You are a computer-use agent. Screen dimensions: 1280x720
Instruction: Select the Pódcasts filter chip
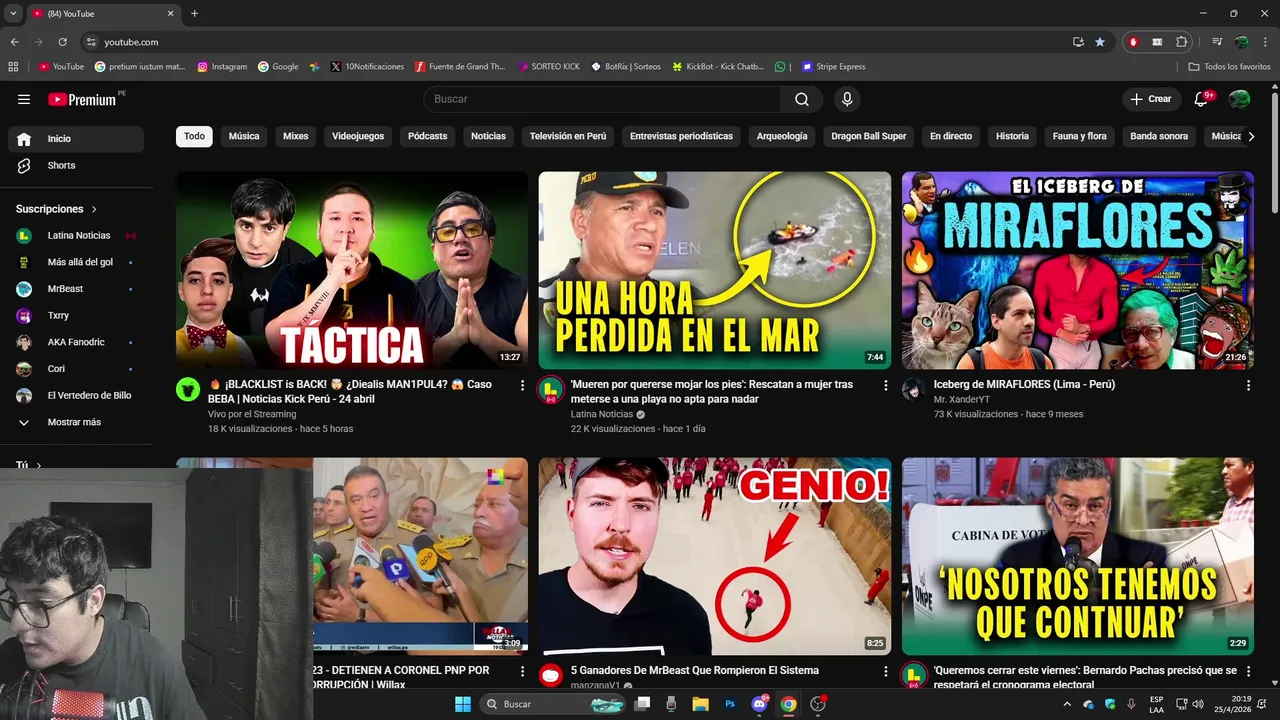point(428,136)
